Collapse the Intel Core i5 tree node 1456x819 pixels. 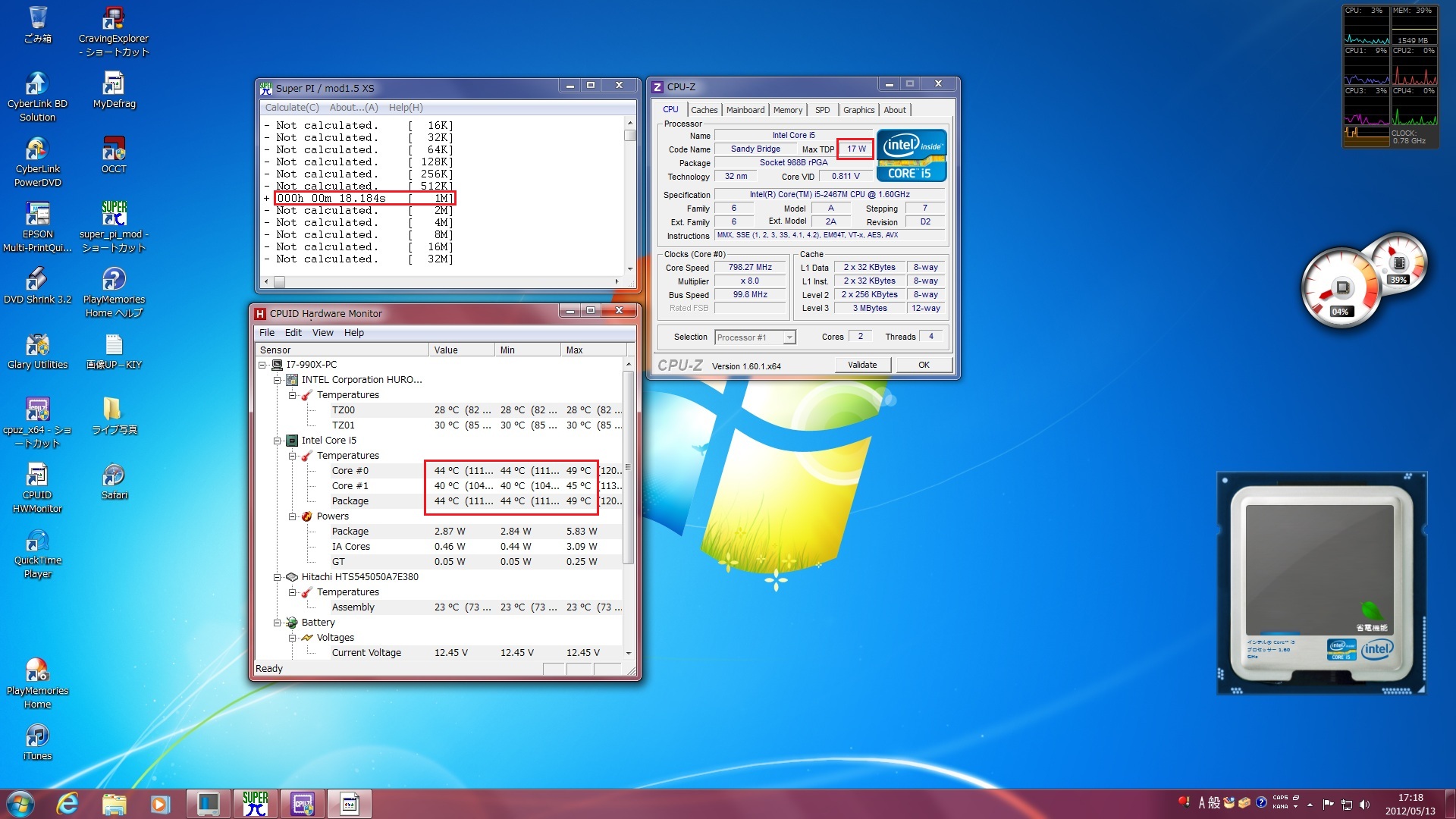tap(278, 441)
